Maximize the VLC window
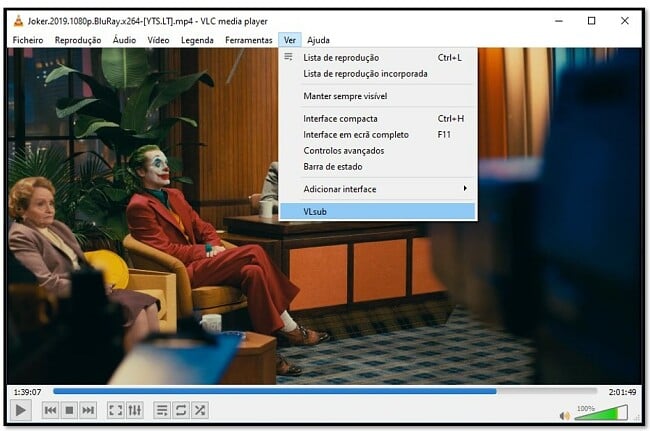 coord(592,21)
